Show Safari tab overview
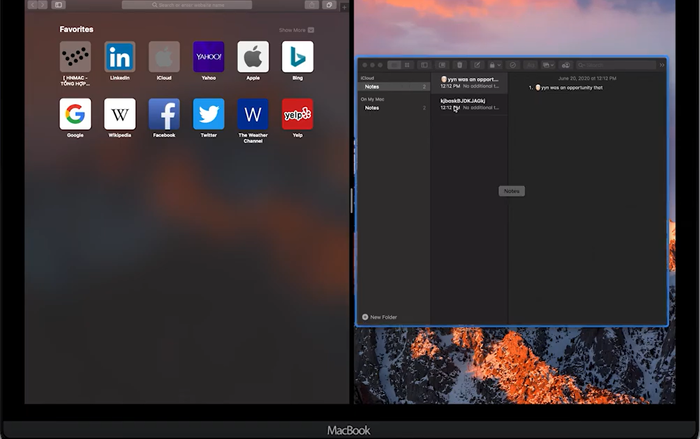Screen dimensions: 700x439 coord(329,5)
